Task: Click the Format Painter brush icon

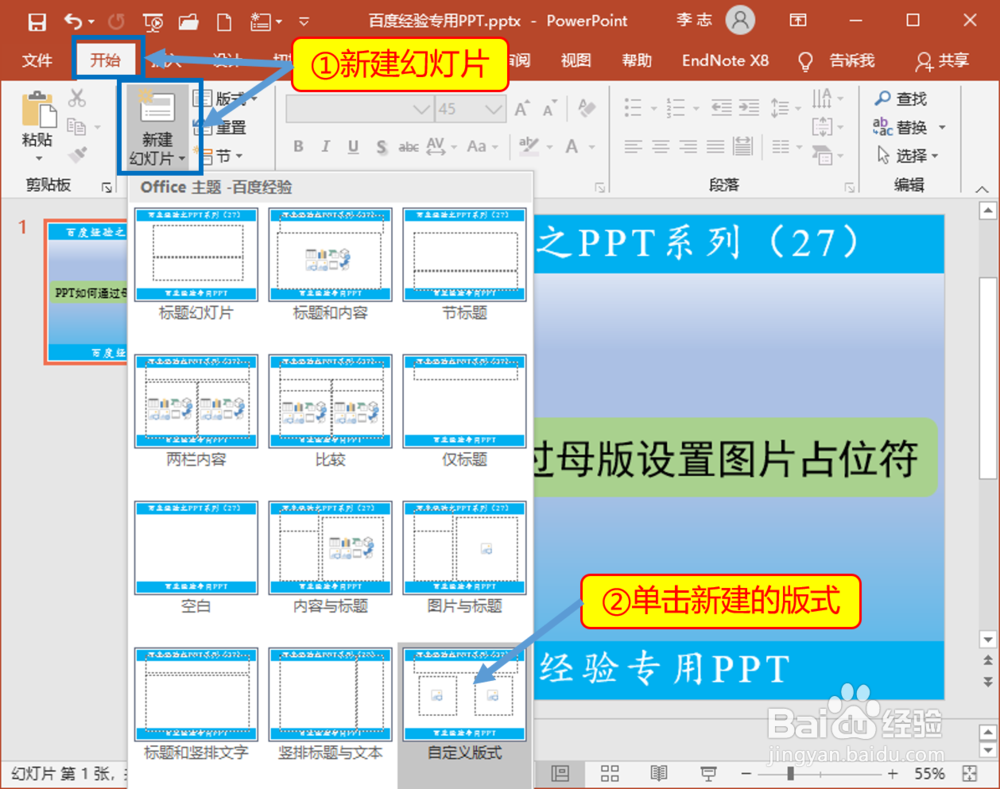Action: 77,154
